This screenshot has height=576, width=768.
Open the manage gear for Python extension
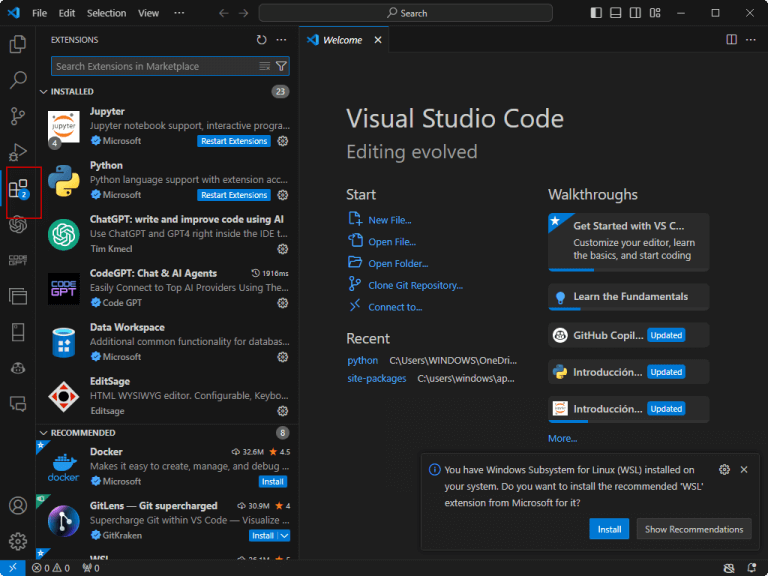coord(283,195)
